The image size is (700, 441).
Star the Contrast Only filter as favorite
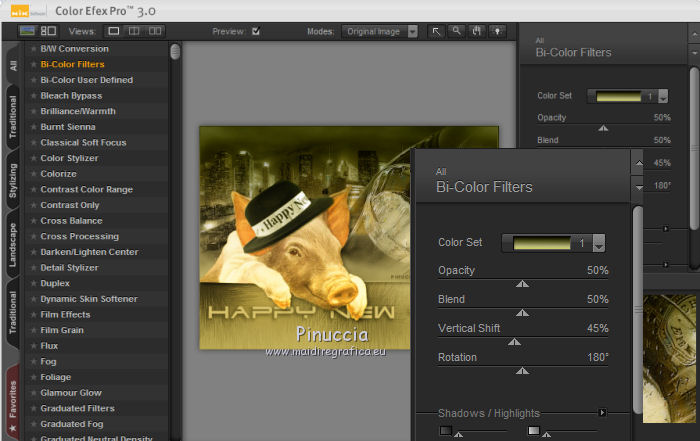click(33, 205)
